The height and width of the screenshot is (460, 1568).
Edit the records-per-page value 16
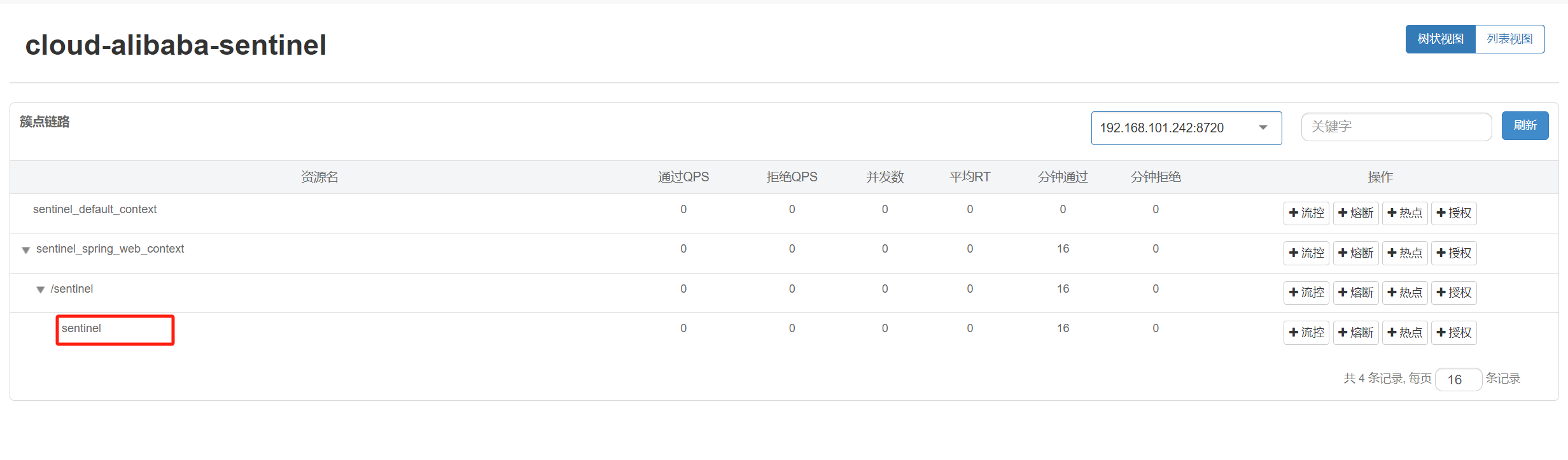[x=1459, y=379]
